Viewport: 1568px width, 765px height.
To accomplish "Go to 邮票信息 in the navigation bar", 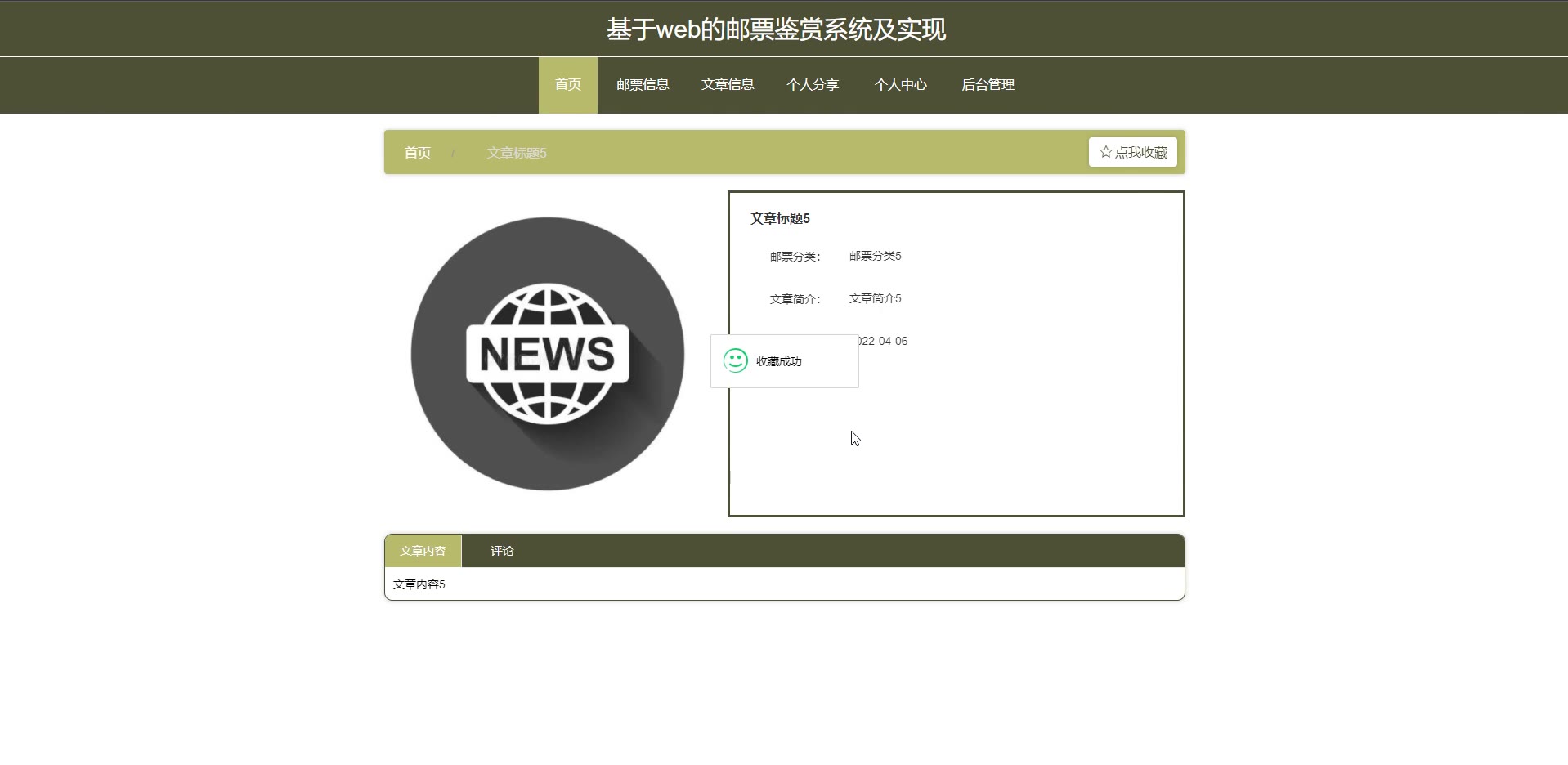I will click(x=643, y=85).
